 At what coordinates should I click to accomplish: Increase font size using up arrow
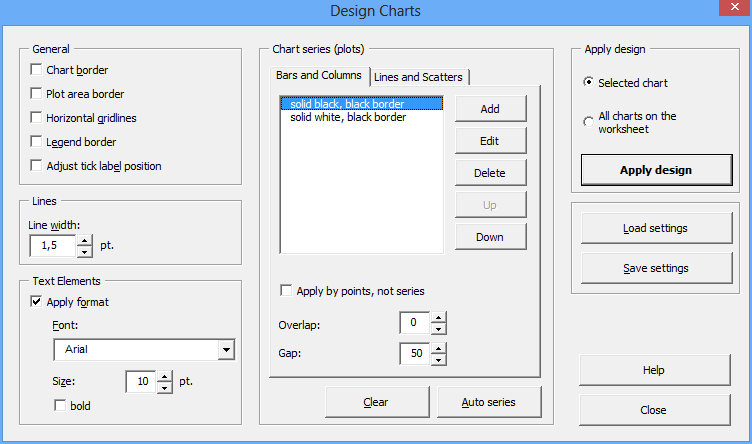(164, 376)
